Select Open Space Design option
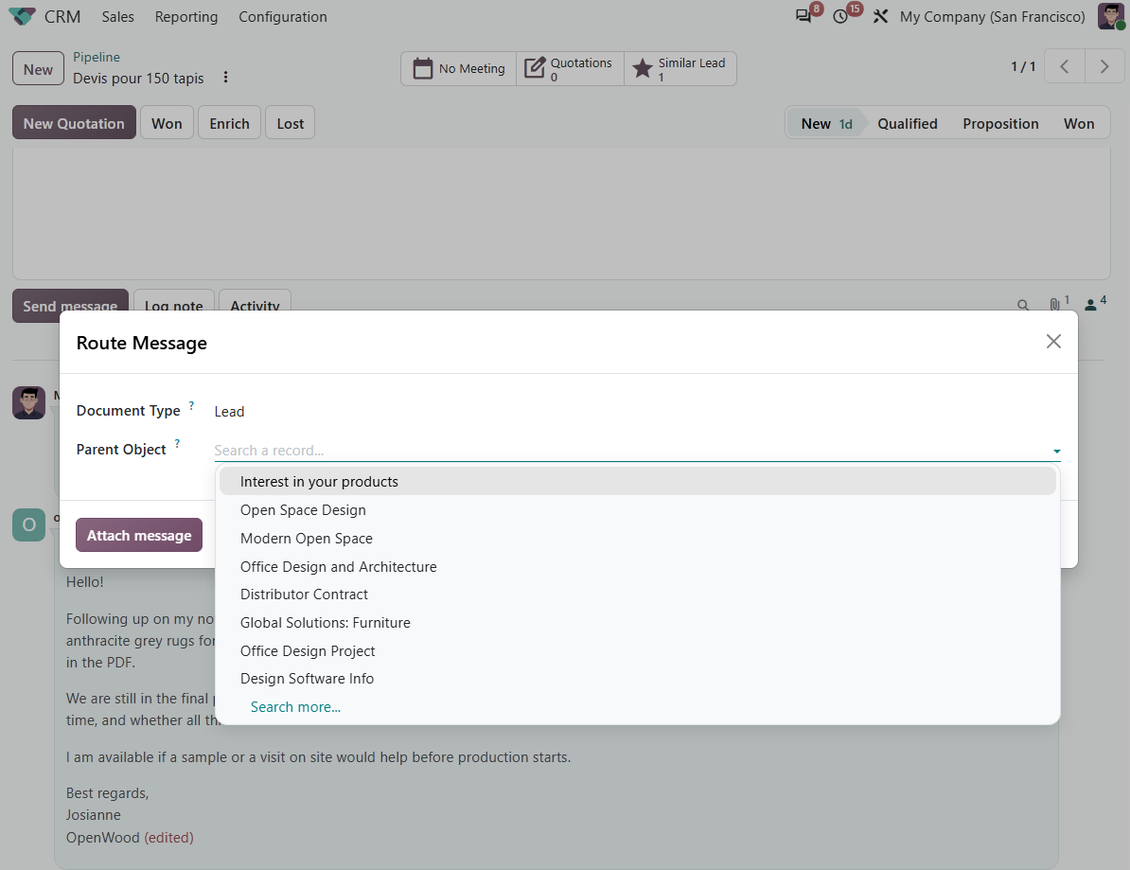The width and height of the screenshot is (1130, 870). [637, 510]
